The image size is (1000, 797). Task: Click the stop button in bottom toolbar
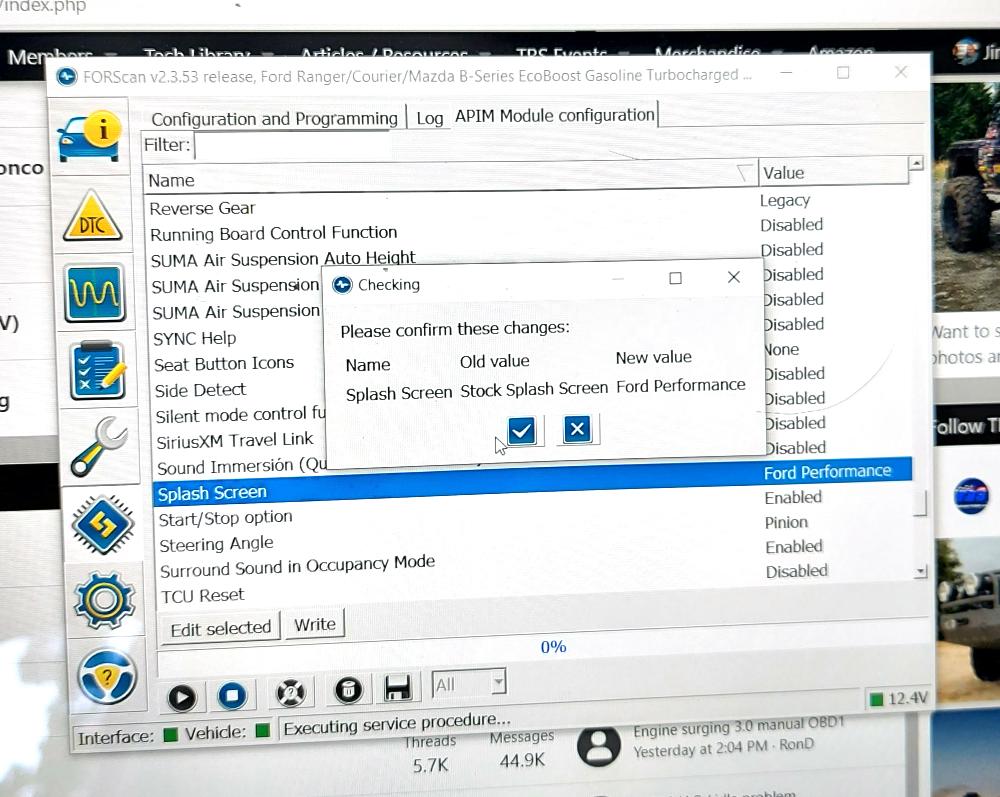[x=232, y=694]
